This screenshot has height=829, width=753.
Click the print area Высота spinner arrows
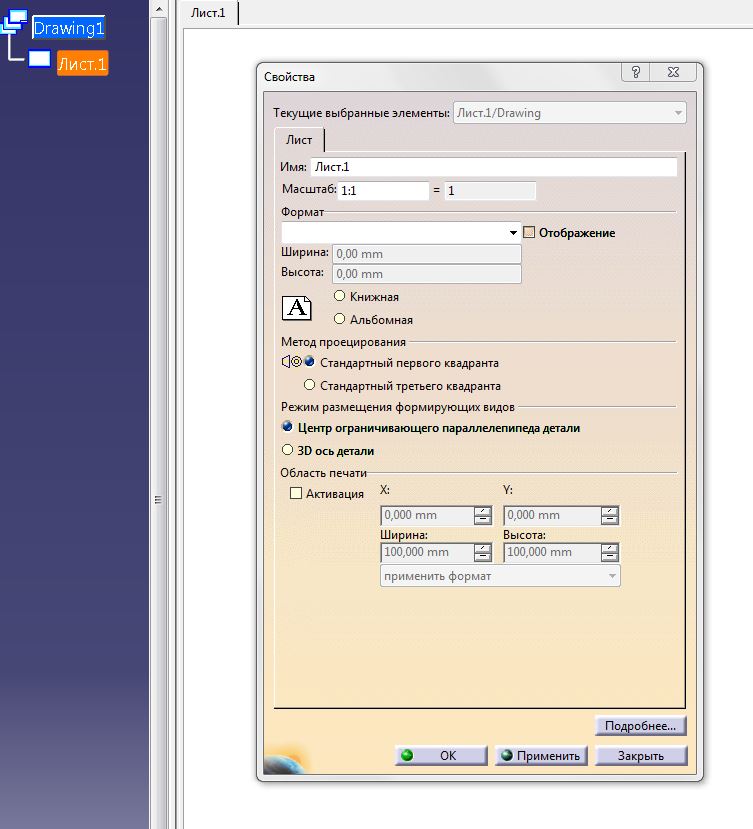(610, 552)
